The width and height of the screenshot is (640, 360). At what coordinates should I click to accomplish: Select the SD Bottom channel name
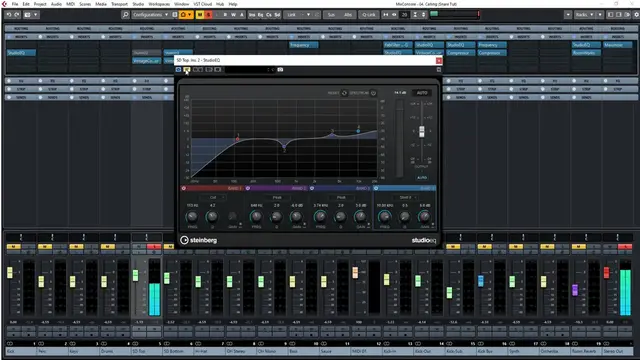tap(178, 351)
